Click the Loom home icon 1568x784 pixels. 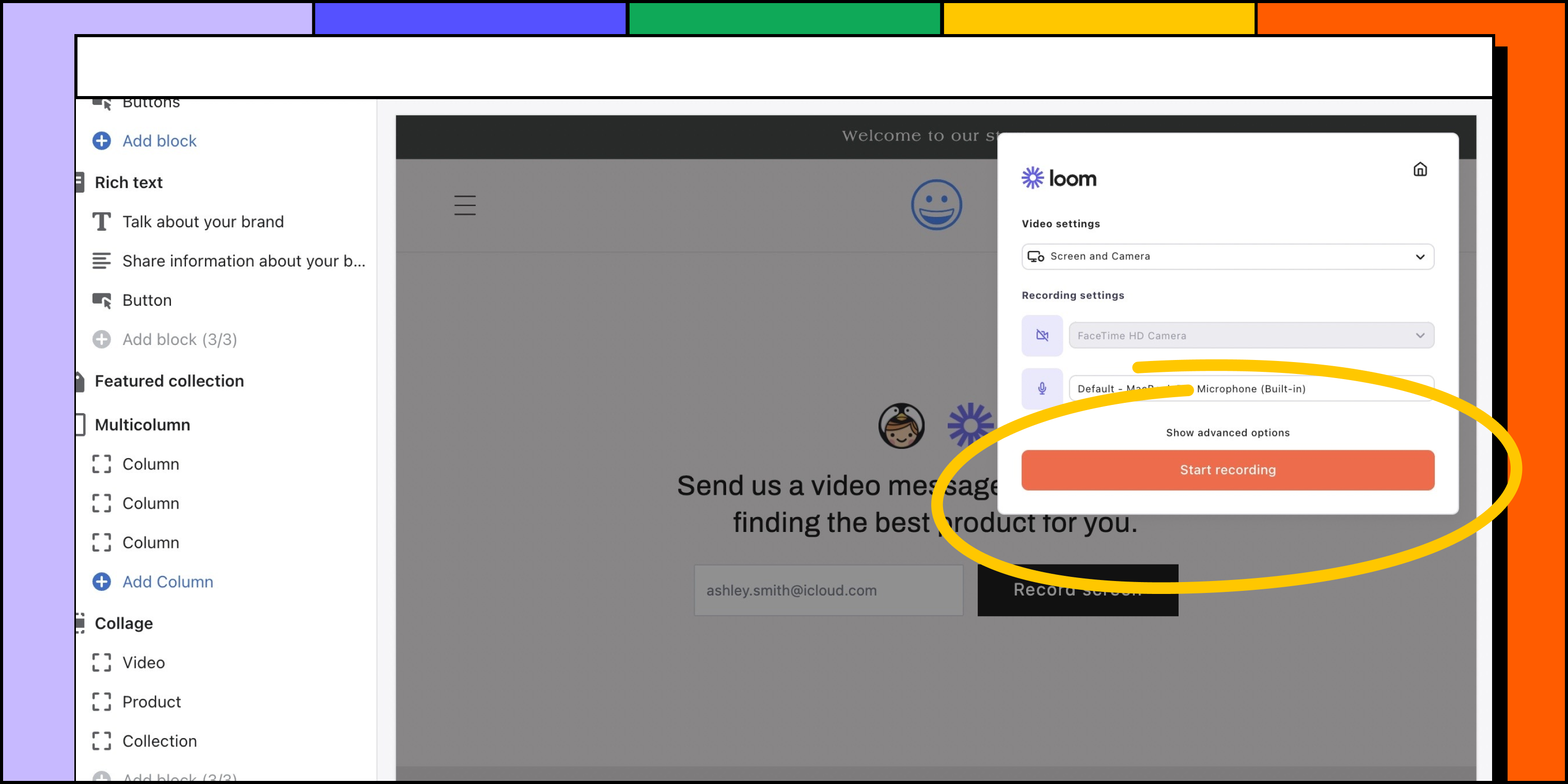[1420, 170]
